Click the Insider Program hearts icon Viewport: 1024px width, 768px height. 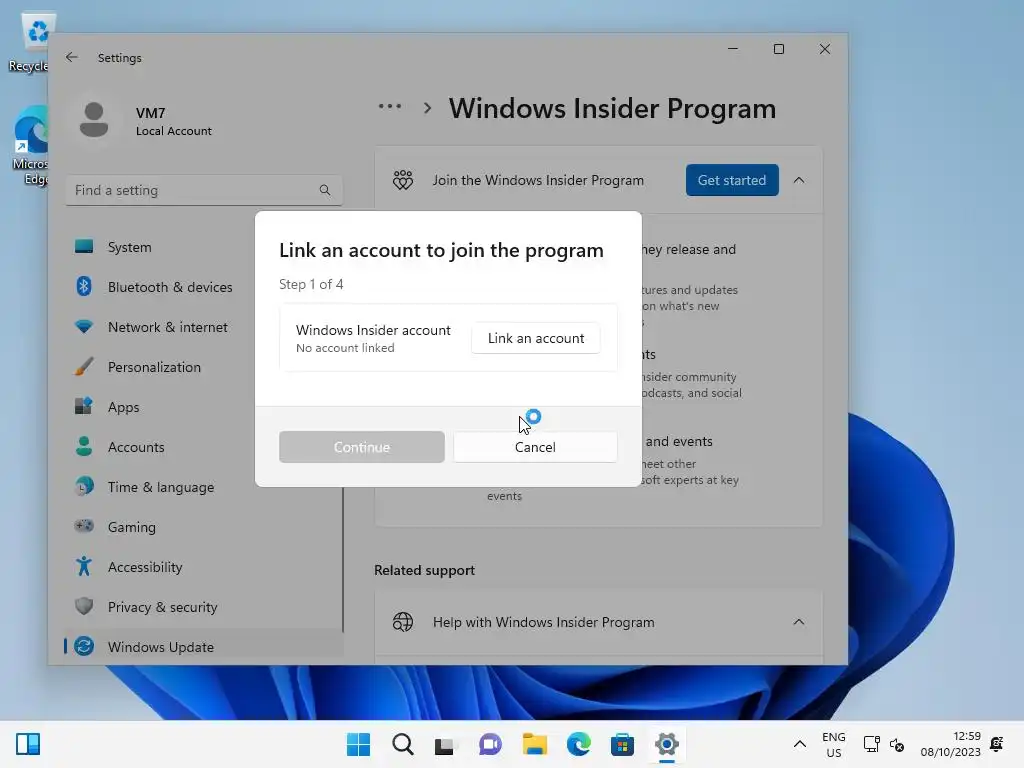click(403, 180)
